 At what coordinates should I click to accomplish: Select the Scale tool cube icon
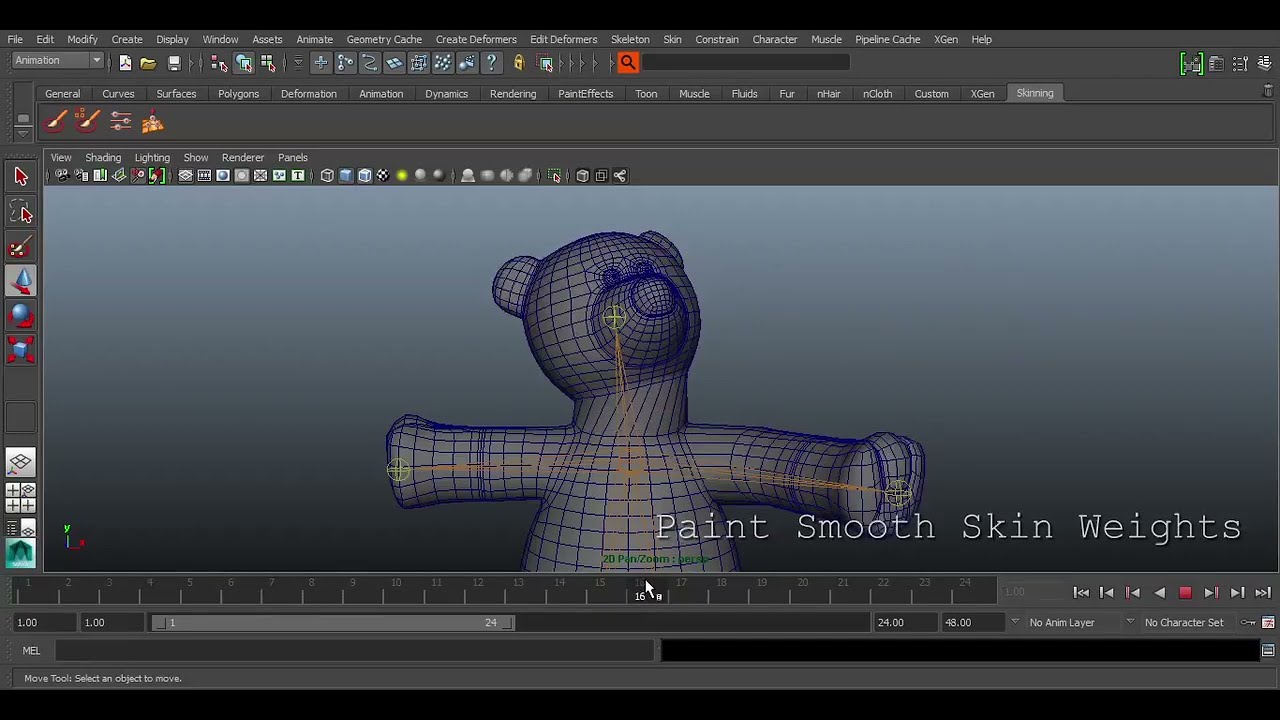click(x=21, y=350)
